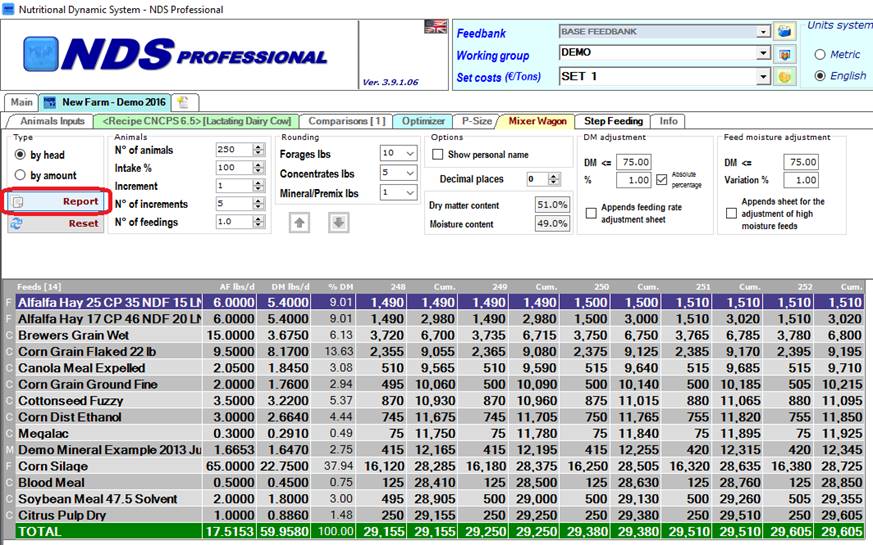Select the Cottonseed Fuzzy row
Viewport: 873px width, 545px height.
[434, 400]
